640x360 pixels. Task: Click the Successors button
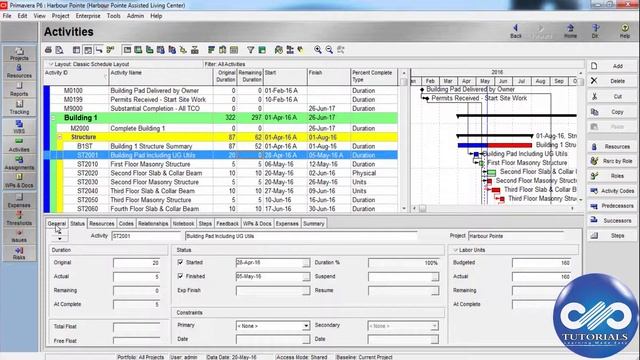(x=612, y=220)
